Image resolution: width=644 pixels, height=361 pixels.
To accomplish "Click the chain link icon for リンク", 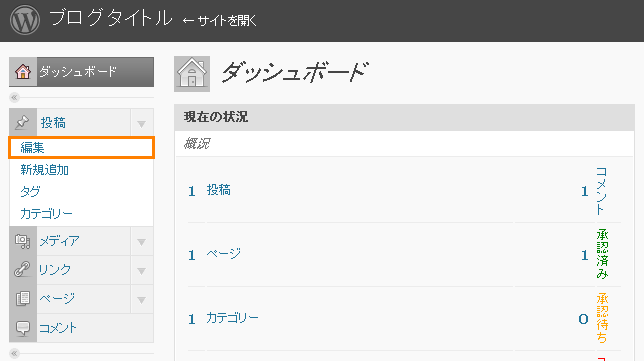I will pyautogui.click(x=22, y=269).
